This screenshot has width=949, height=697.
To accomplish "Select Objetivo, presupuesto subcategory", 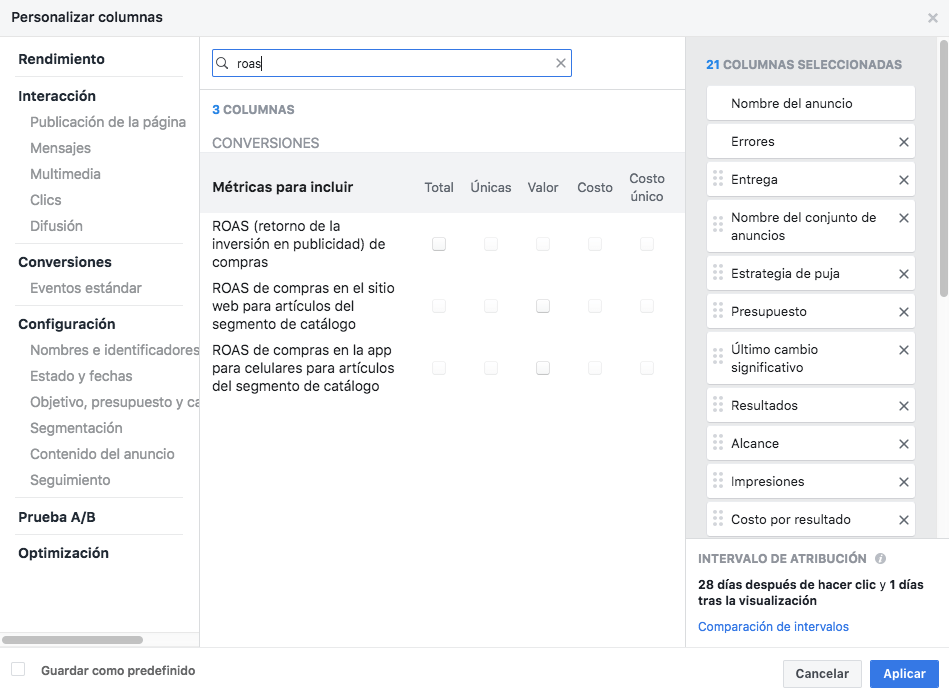I will click(x=114, y=402).
